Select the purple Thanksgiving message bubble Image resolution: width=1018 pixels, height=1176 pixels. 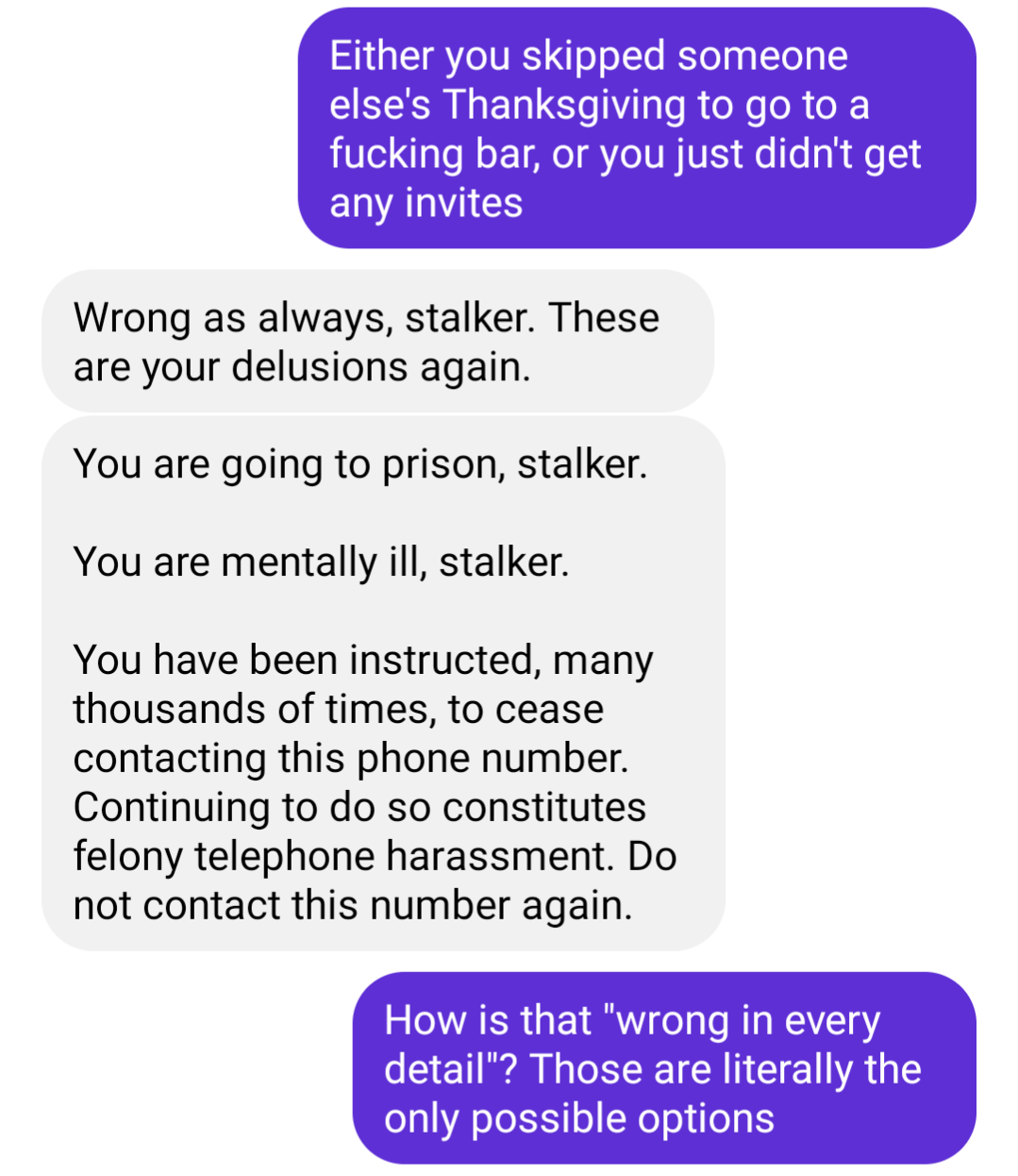pyautogui.click(x=637, y=128)
